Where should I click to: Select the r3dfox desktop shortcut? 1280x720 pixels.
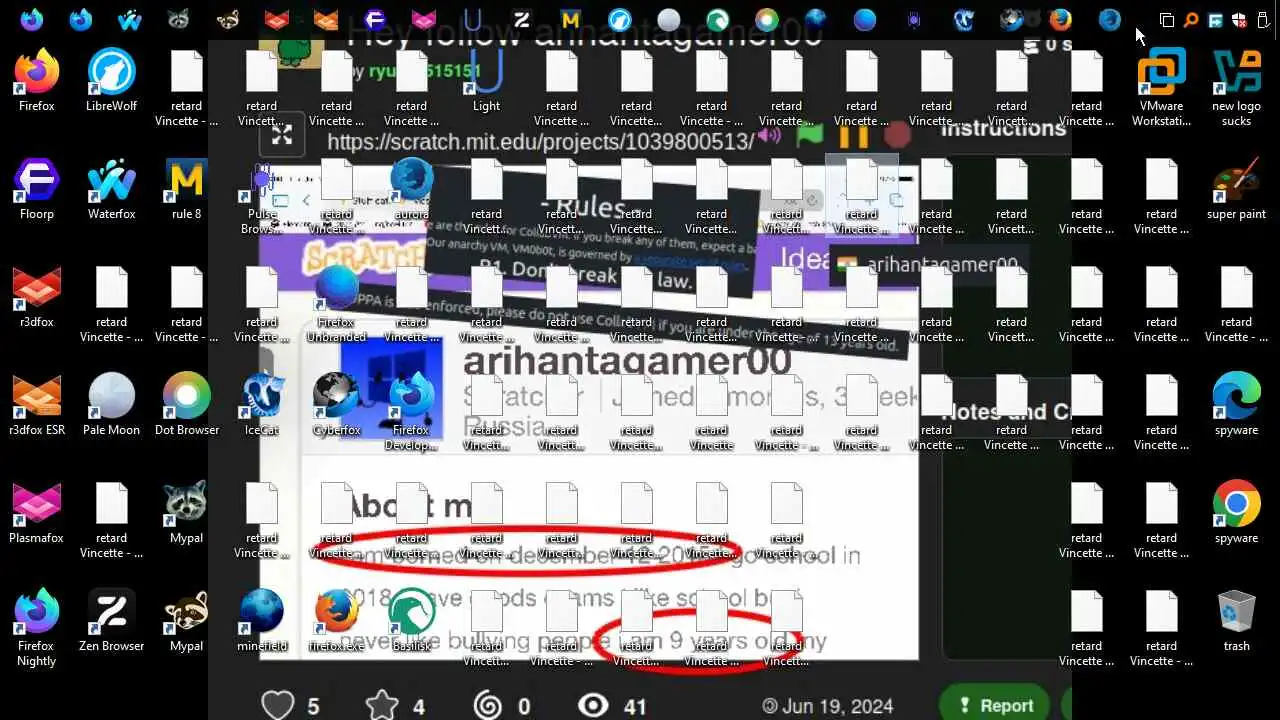[x=36, y=296]
